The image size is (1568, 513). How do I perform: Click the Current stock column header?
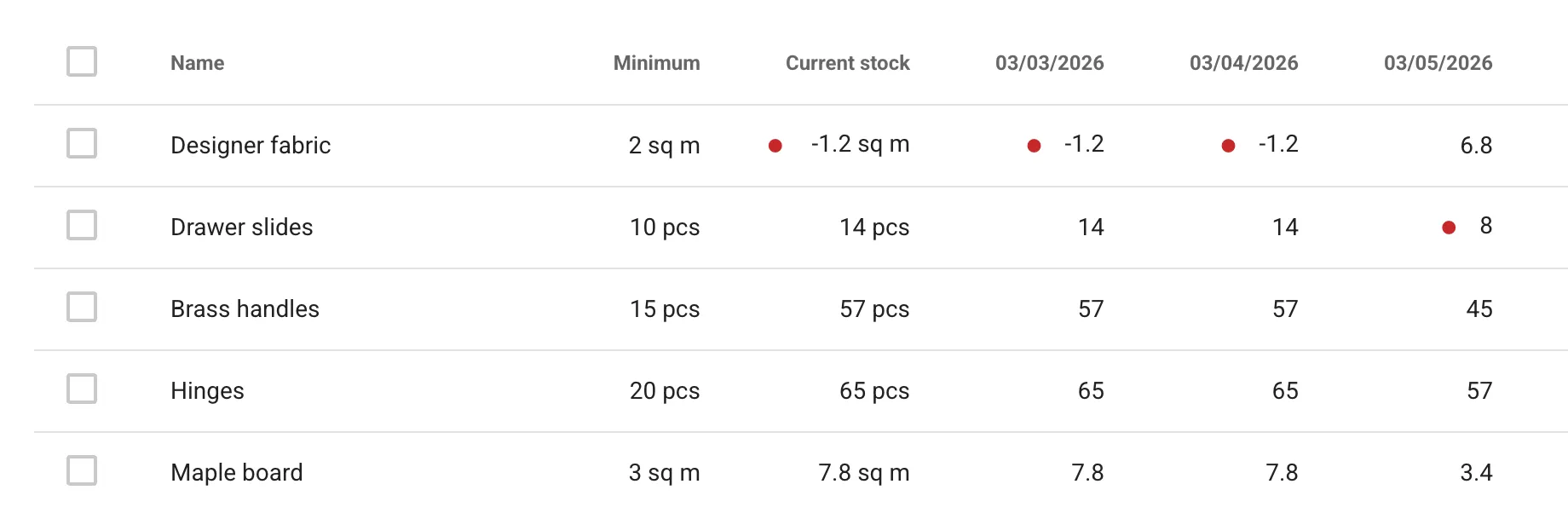point(848,62)
